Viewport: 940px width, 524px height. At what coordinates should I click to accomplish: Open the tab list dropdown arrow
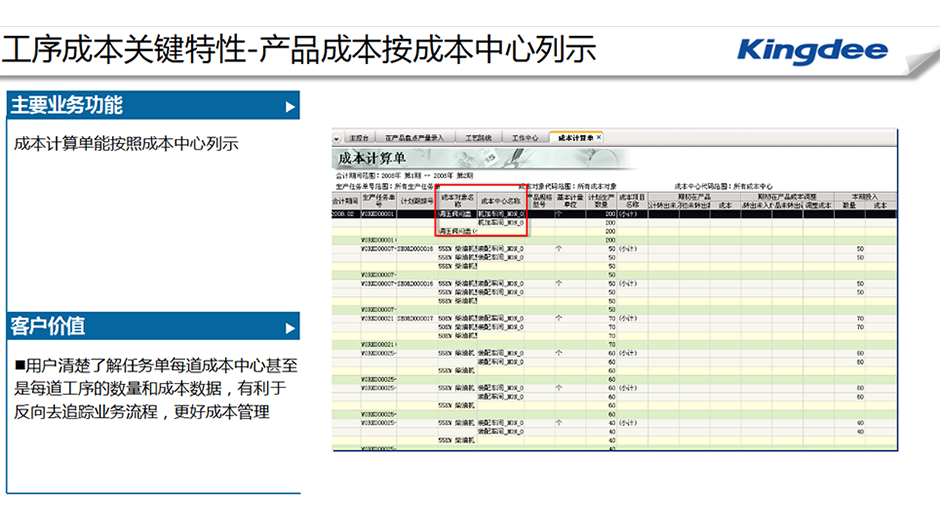337,137
